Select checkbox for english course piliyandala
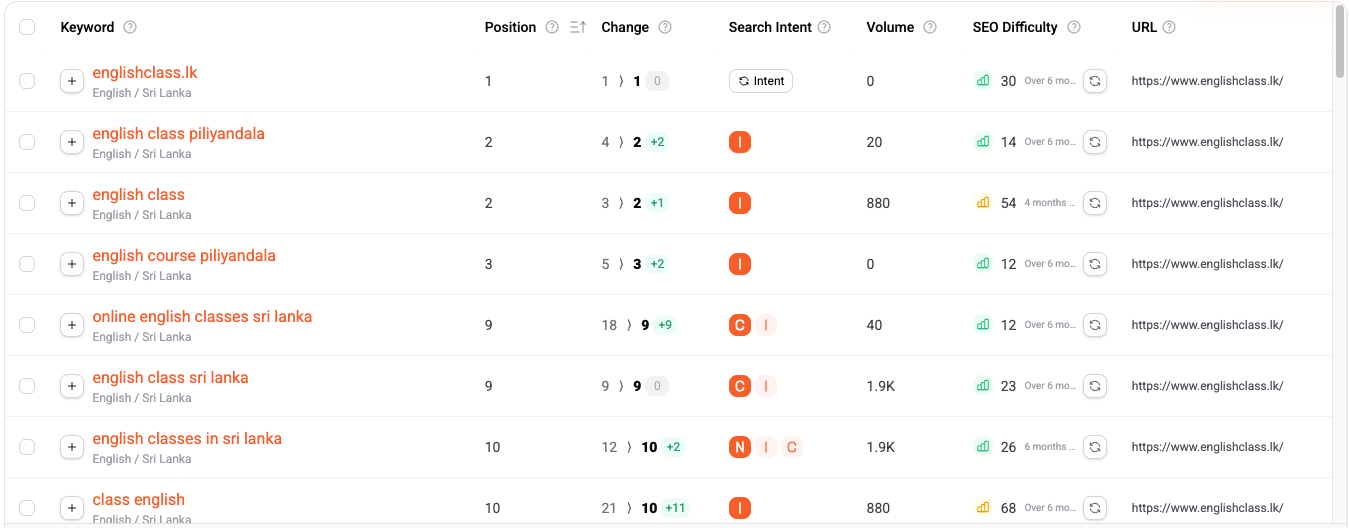Image resolution: width=1349 pixels, height=528 pixels. pyautogui.click(x=27, y=264)
